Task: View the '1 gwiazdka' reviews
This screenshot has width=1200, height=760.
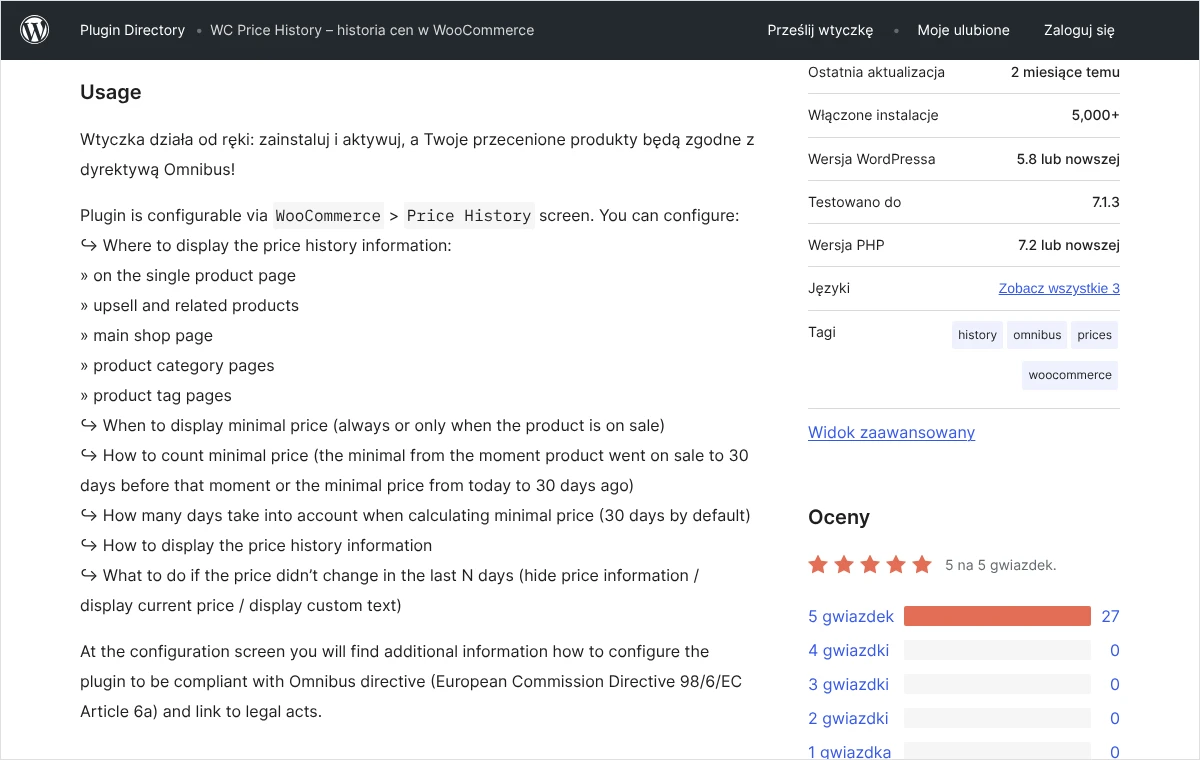Action: 849,751
